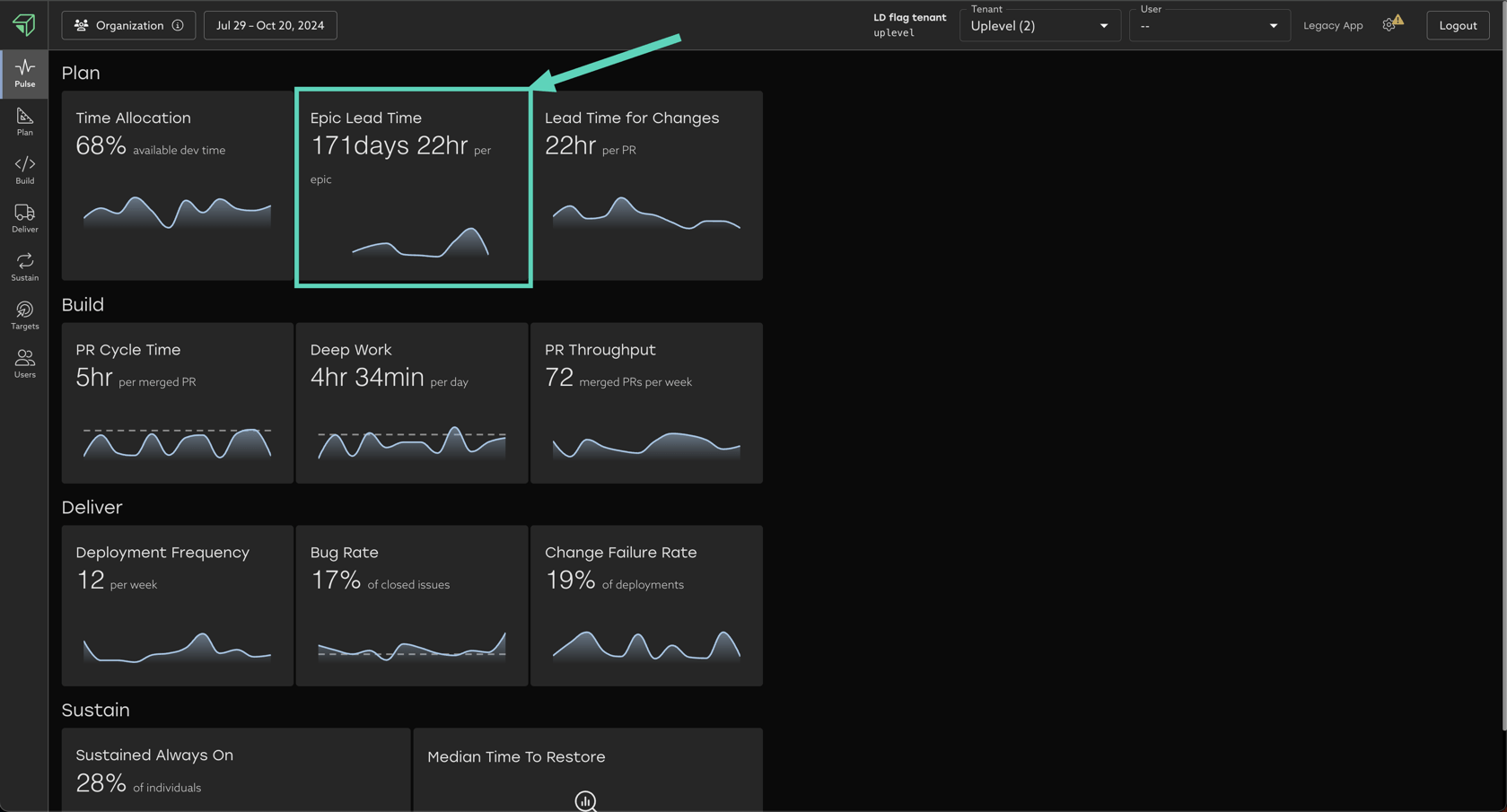This screenshot has width=1507, height=812.
Task: Open the PR Cycle Time card
Action: [177, 403]
